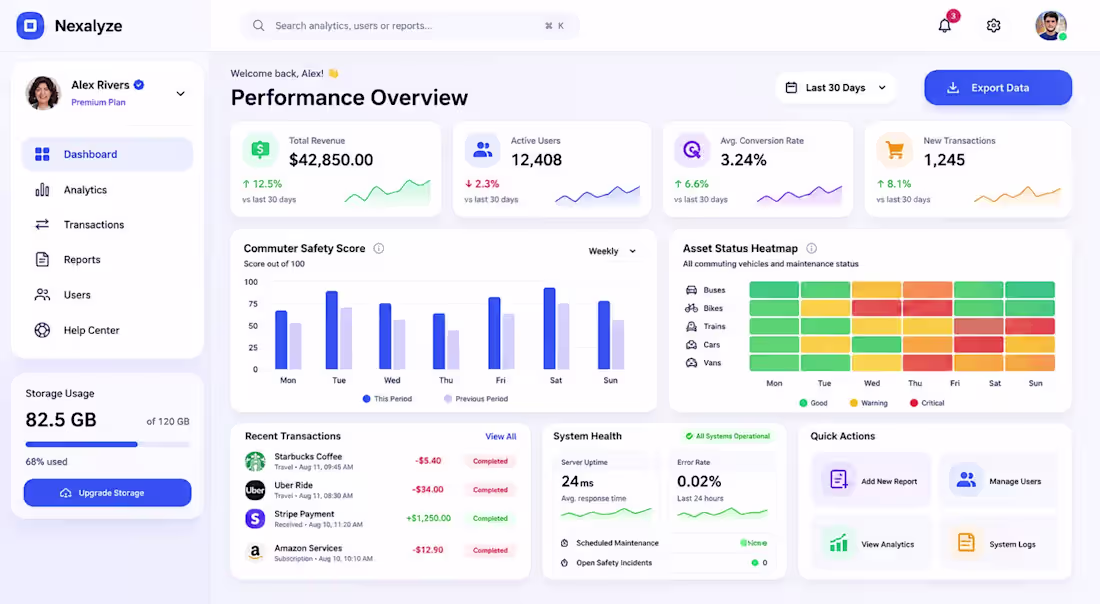This screenshot has width=1100, height=604.
Task: Click the Uber Ride logo
Action: [x=255, y=490]
